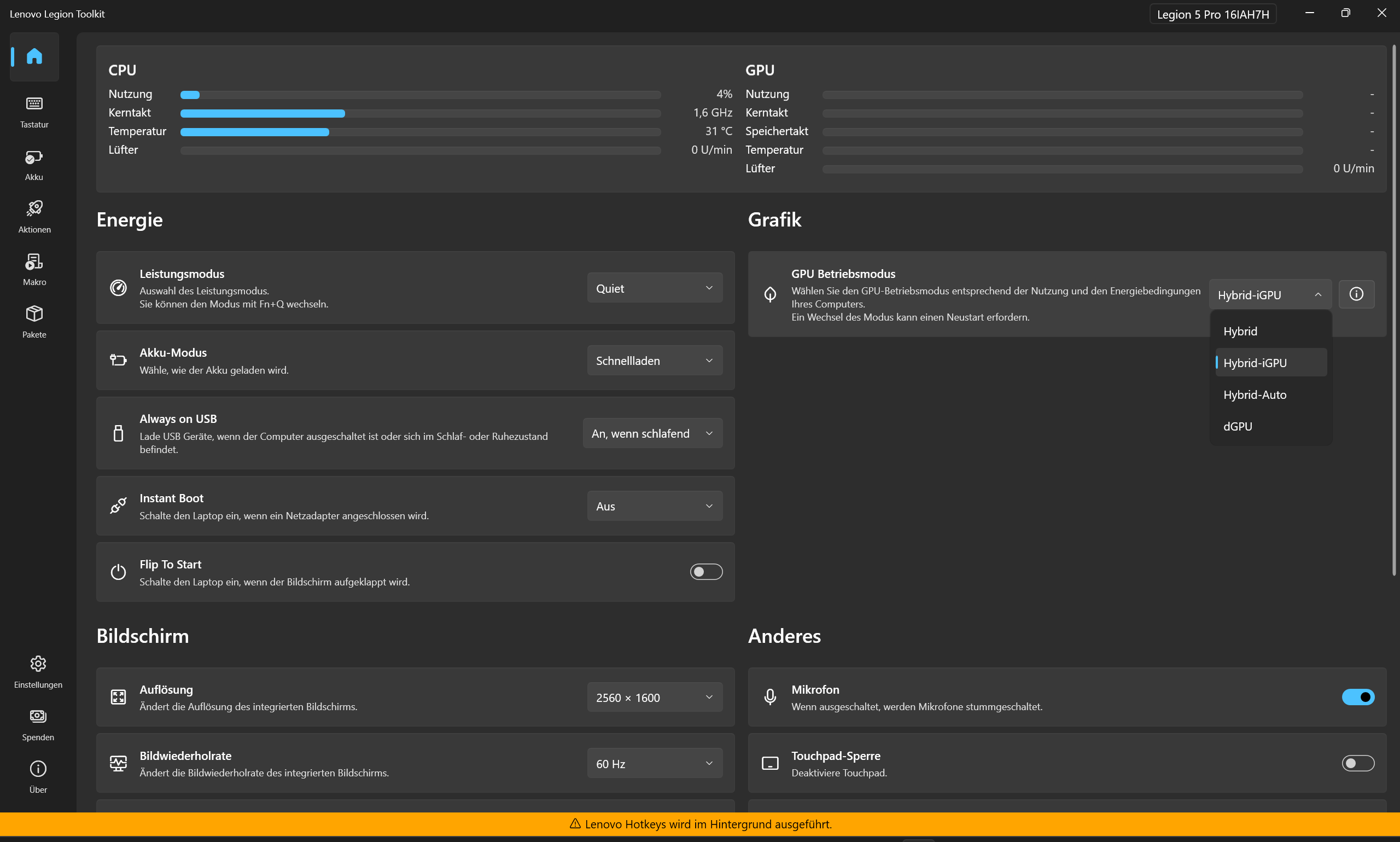Enable the Touchpad-Sperre switch

coord(1357,763)
